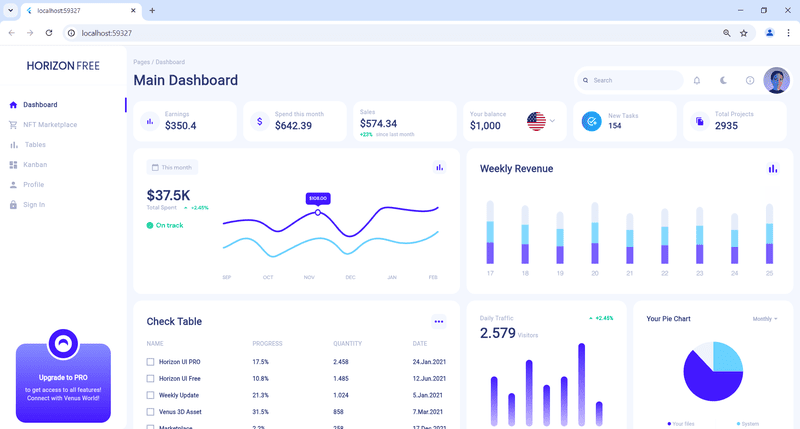The height and width of the screenshot is (429, 800).
Task: Open the info circle icon in header
Action: click(x=749, y=80)
